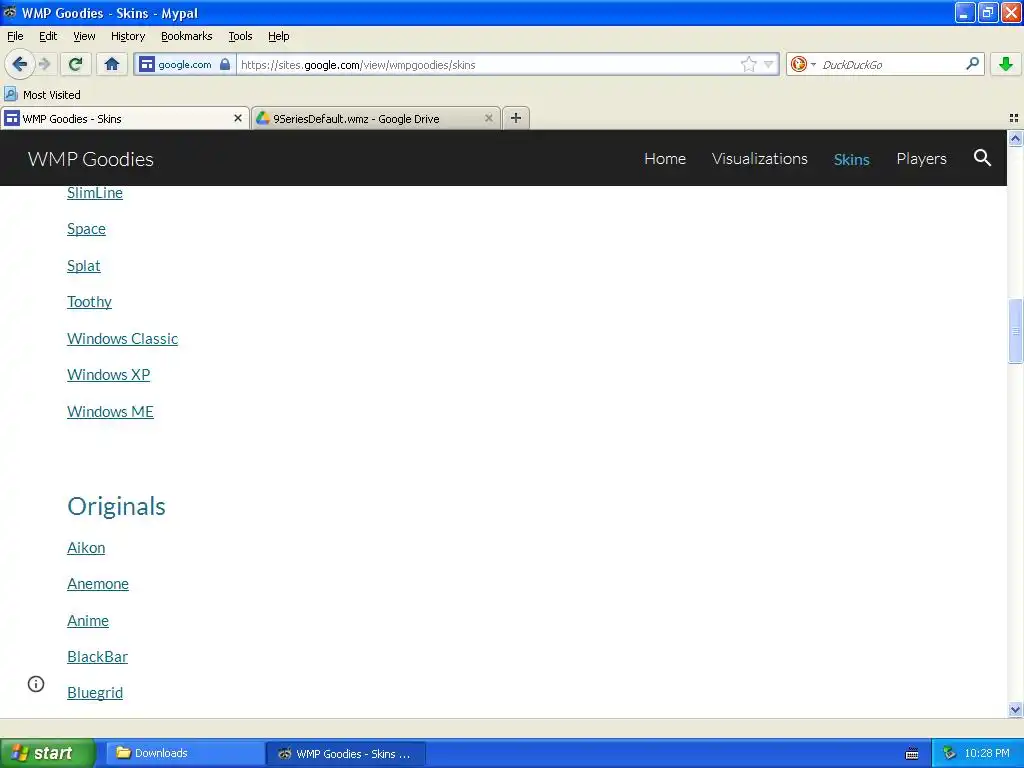The height and width of the screenshot is (768, 1024).
Task: Select the WMP Goodies - Skins tab
Action: pyautogui.click(x=125, y=118)
